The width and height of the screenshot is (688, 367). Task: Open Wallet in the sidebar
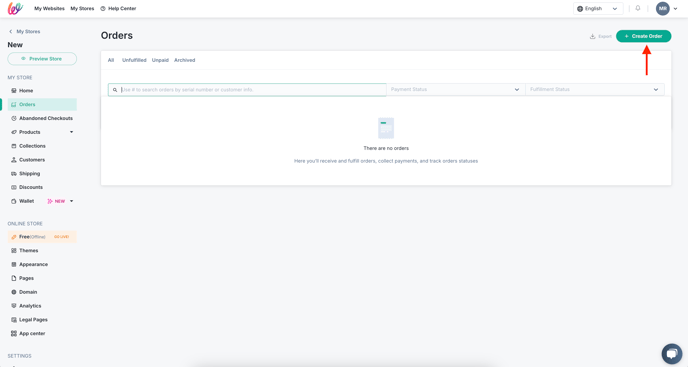click(26, 201)
